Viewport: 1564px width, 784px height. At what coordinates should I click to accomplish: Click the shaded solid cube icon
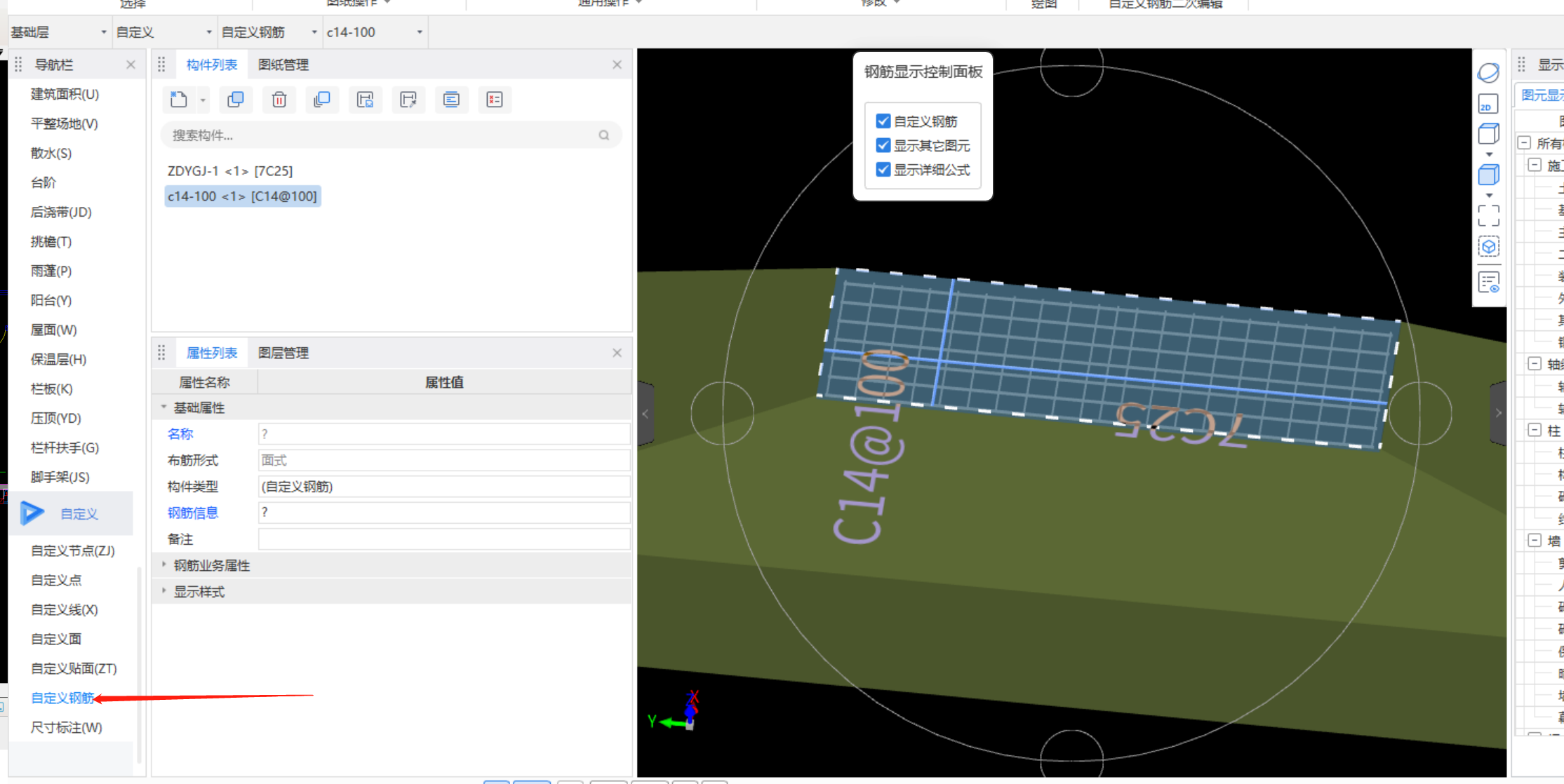pyautogui.click(x=1488, y=175)
